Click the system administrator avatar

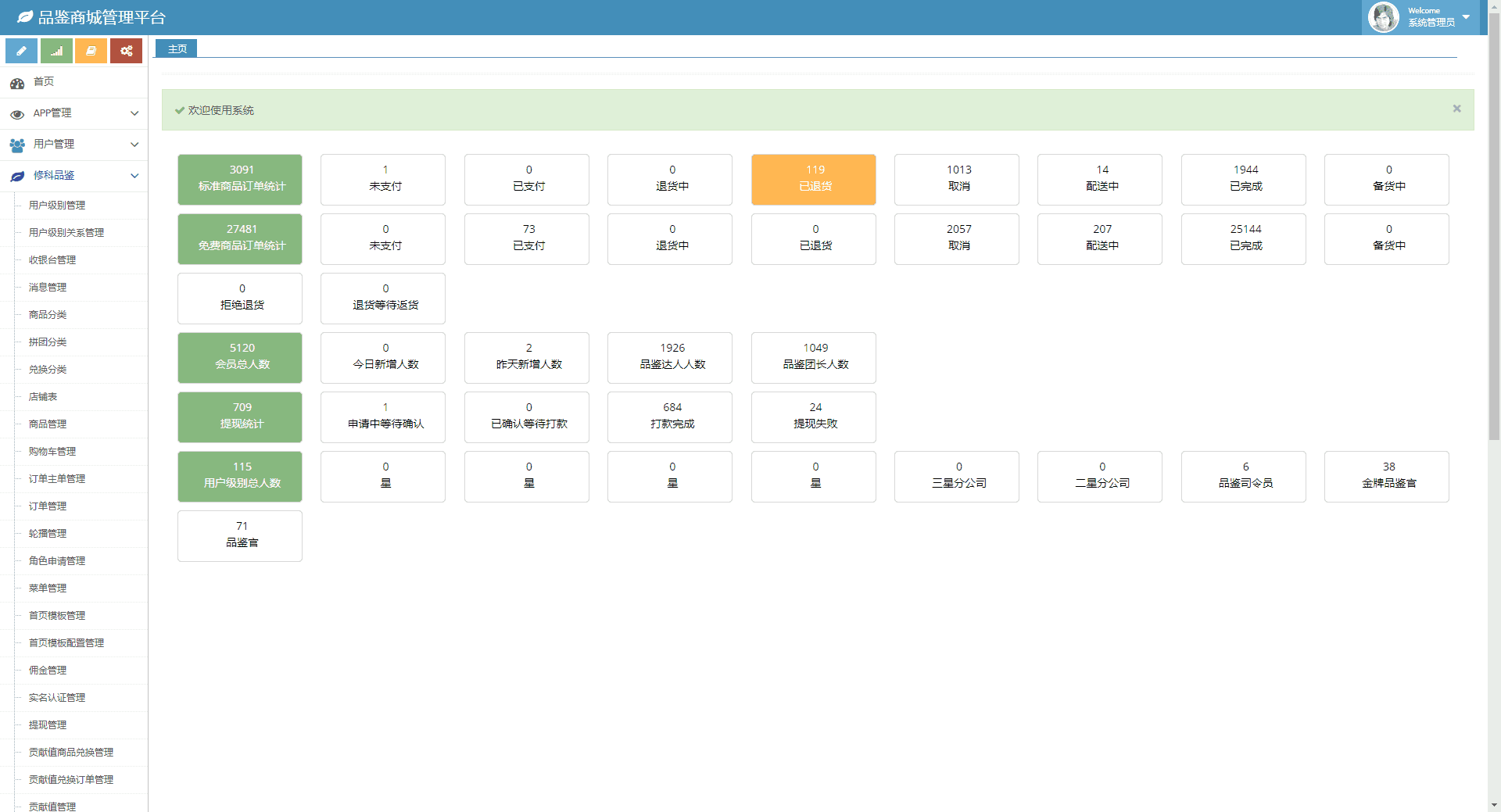[x=1383, y=17]
